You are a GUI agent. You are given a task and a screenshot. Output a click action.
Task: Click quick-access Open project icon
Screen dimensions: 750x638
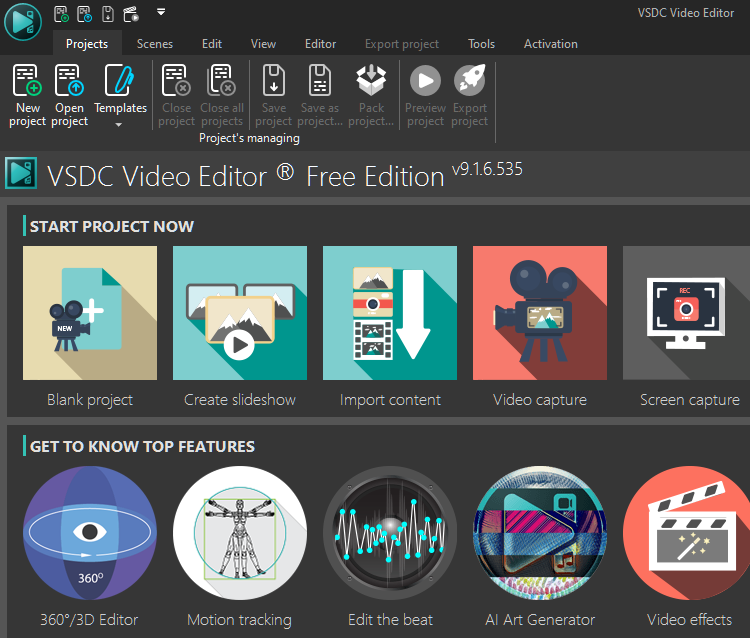coord(84,14)
